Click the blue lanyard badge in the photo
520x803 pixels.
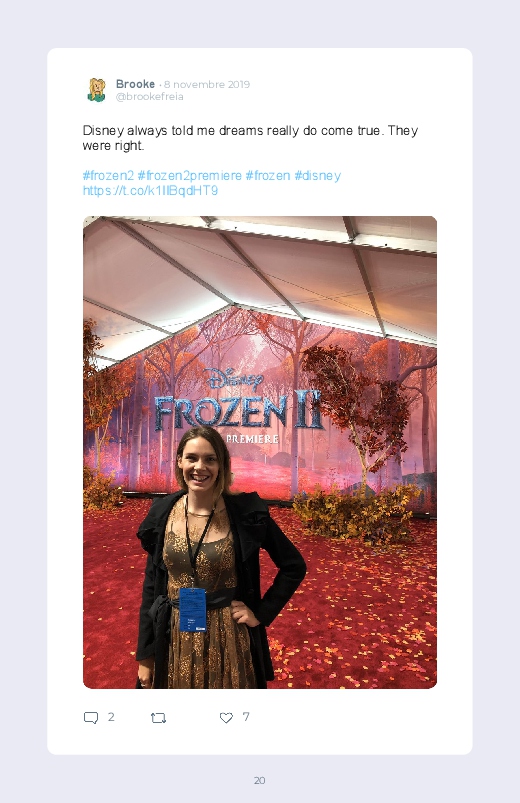click(x=193, y=609)
